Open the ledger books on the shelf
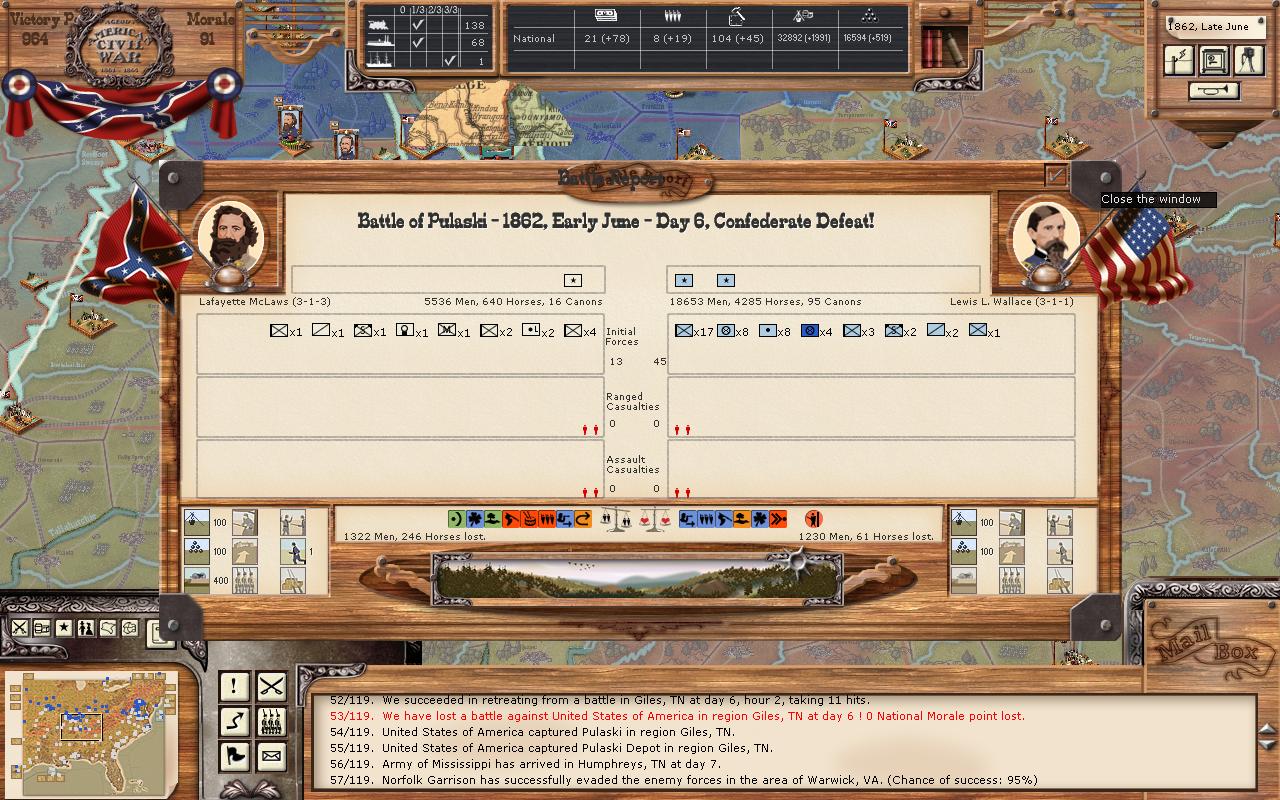This screenshot has width=1280, height=800. pos(942,46)
